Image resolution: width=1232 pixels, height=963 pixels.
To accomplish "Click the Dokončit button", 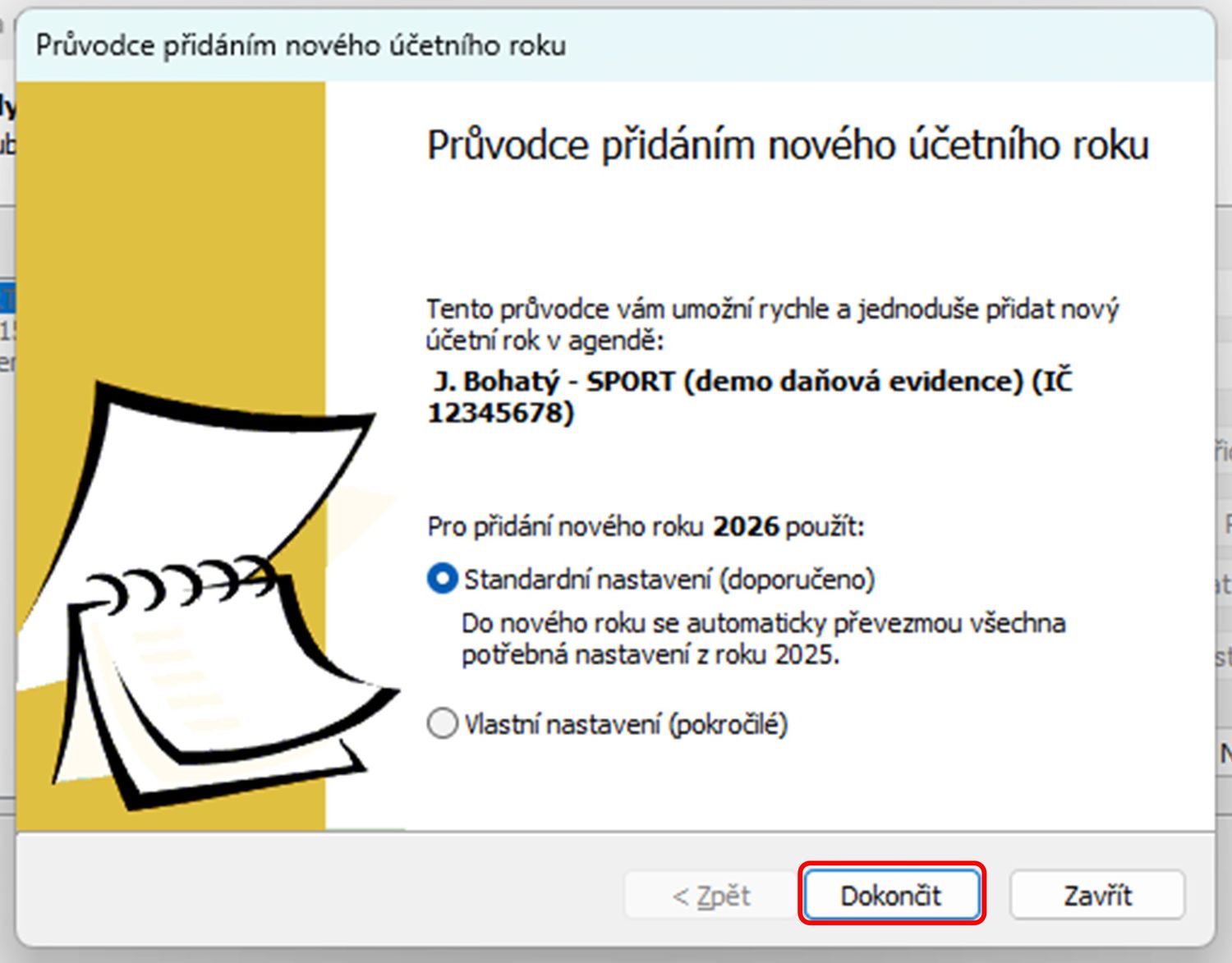I will (x=891, y=894).
